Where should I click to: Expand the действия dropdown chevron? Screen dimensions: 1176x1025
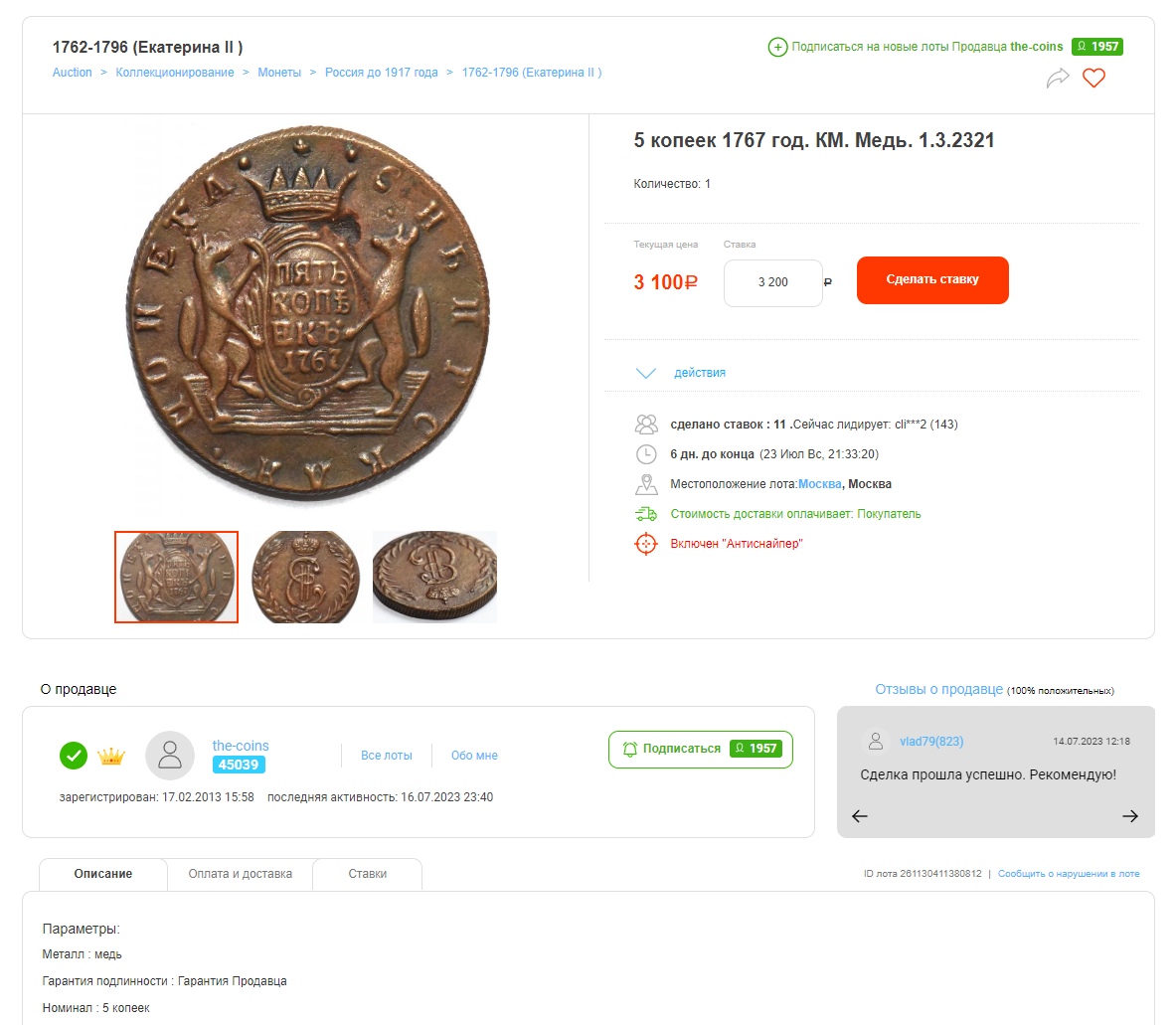(646, 373)
